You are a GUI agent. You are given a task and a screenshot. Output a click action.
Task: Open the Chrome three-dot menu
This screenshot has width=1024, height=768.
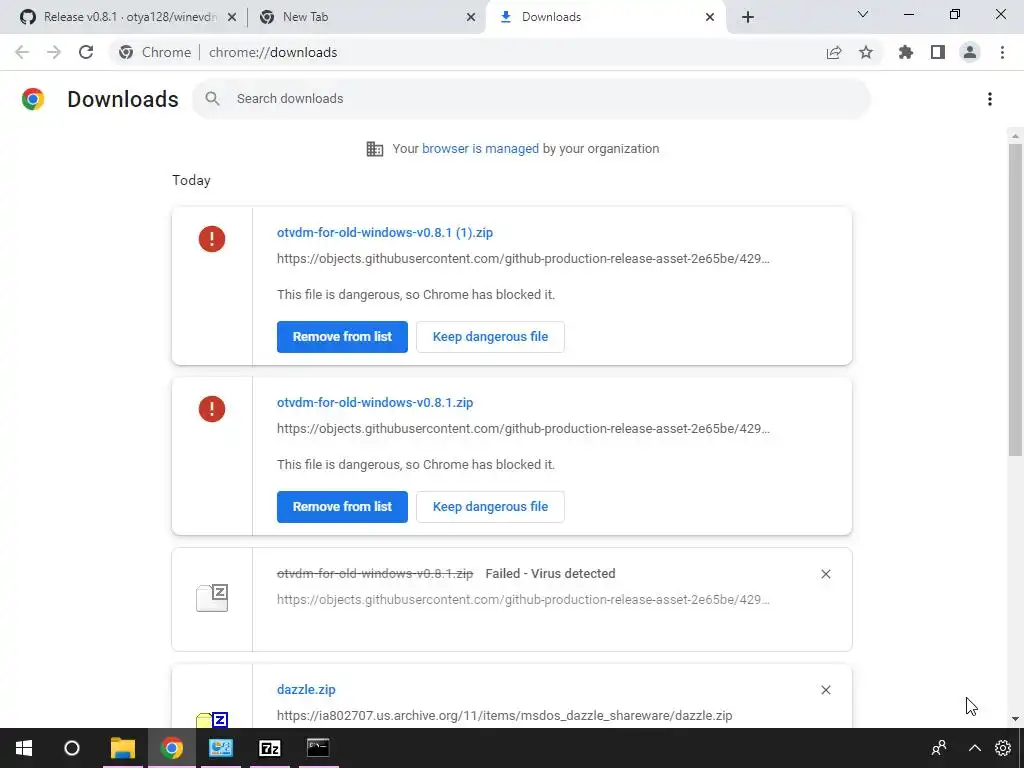pos(1002,52)
